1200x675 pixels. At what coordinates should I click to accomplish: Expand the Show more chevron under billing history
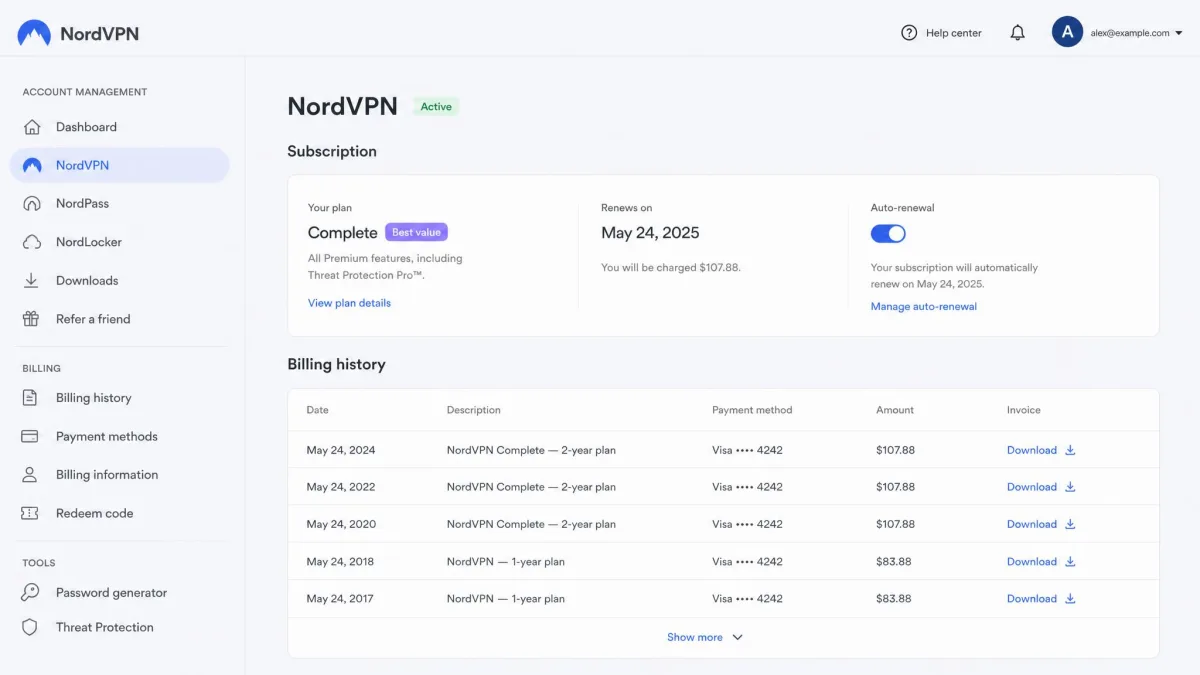pos(737,637)
